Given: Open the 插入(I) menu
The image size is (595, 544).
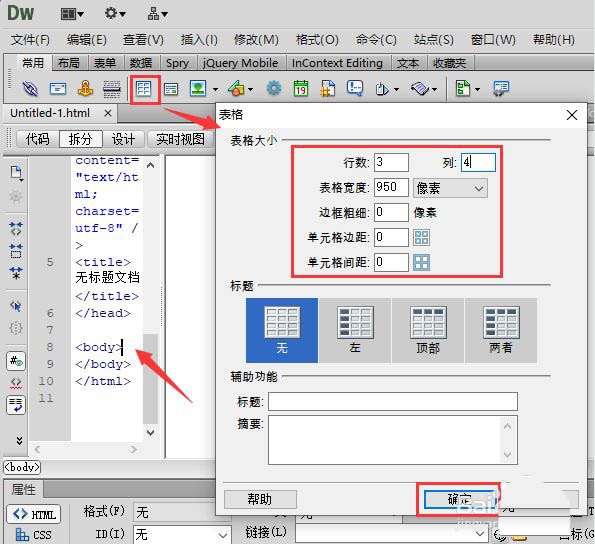Looking at the screenshot, I should pos(199,39).
